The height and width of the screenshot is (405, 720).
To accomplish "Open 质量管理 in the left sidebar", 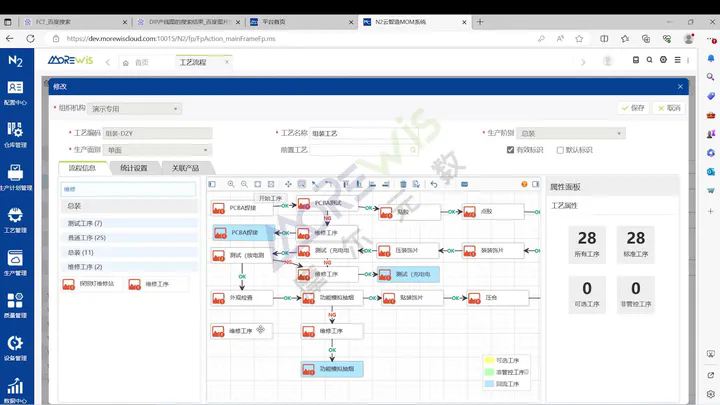I will pyautogui.click(x=15, y=305).
